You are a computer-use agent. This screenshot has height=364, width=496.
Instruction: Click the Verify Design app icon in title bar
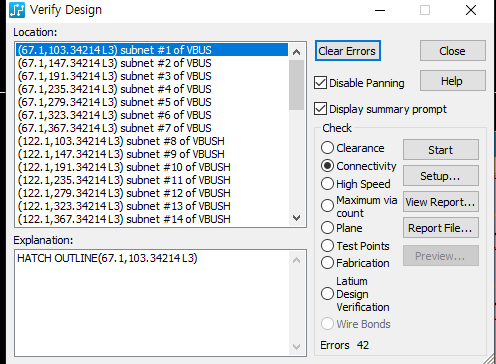pos(17,10)
